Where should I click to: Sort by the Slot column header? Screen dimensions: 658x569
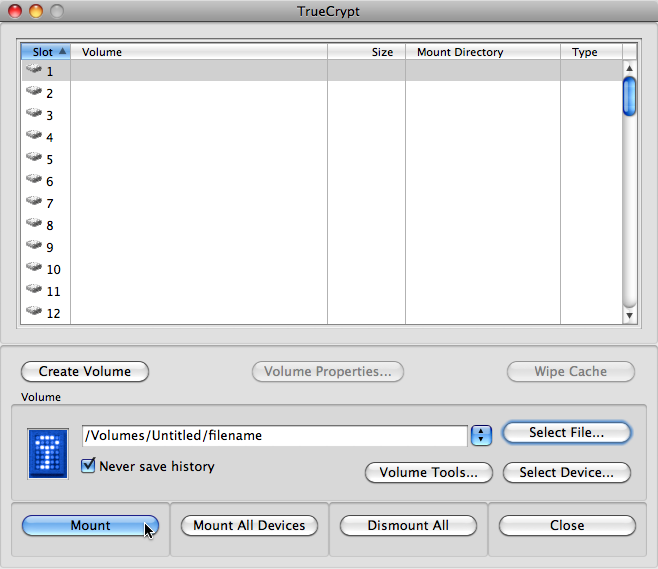pos(46,52)
